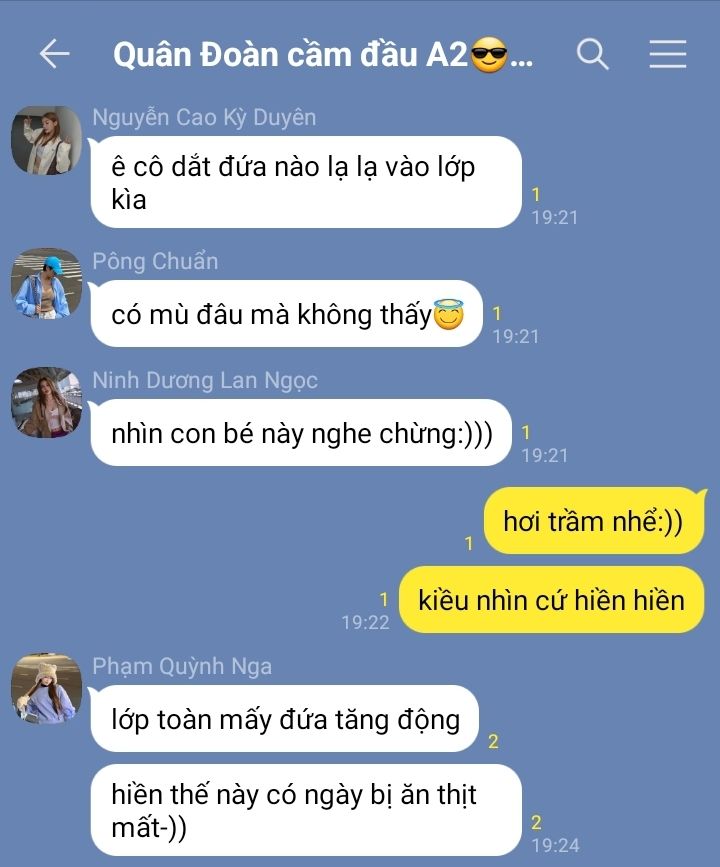
Task: Select message 'ê cô dắt đứa nào lạ lạ vào lớp kìa'
Action: (x=306, y=182)
